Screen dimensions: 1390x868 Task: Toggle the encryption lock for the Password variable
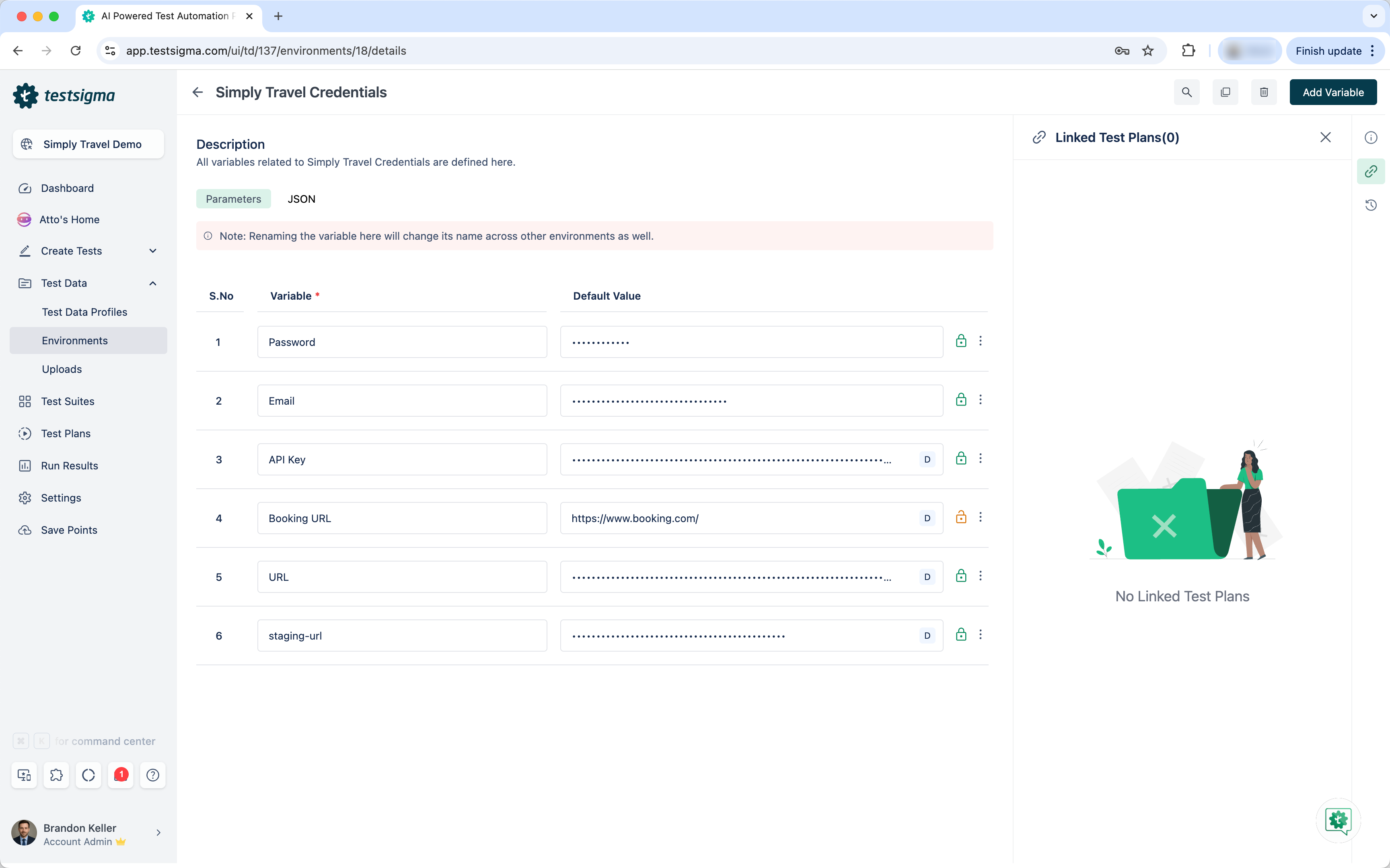pos(961,341)
